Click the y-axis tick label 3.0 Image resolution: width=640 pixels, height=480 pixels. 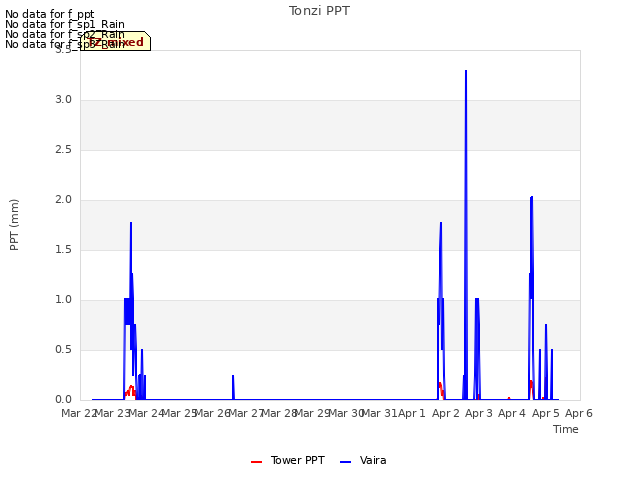64,100
